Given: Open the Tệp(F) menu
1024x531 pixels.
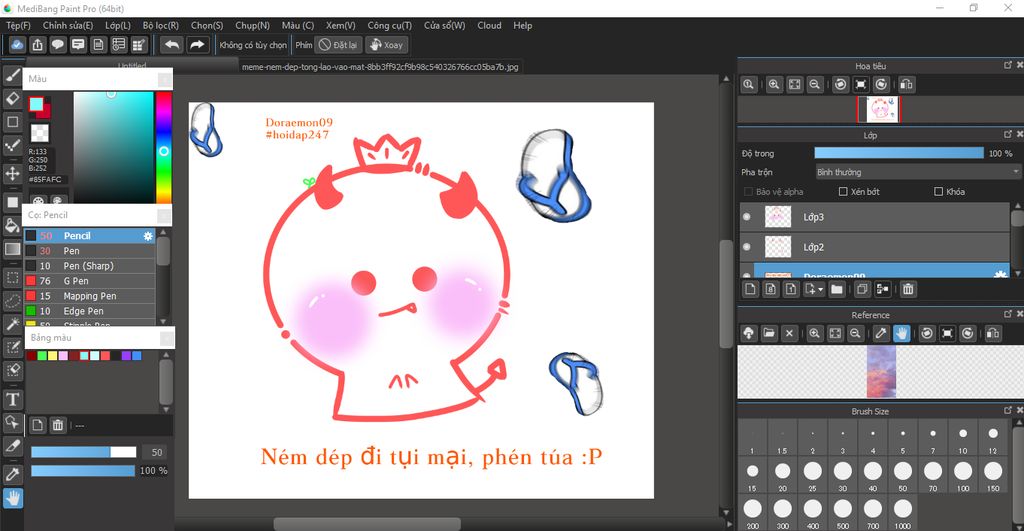Looking at the screenshot, I should pos(18,25).
